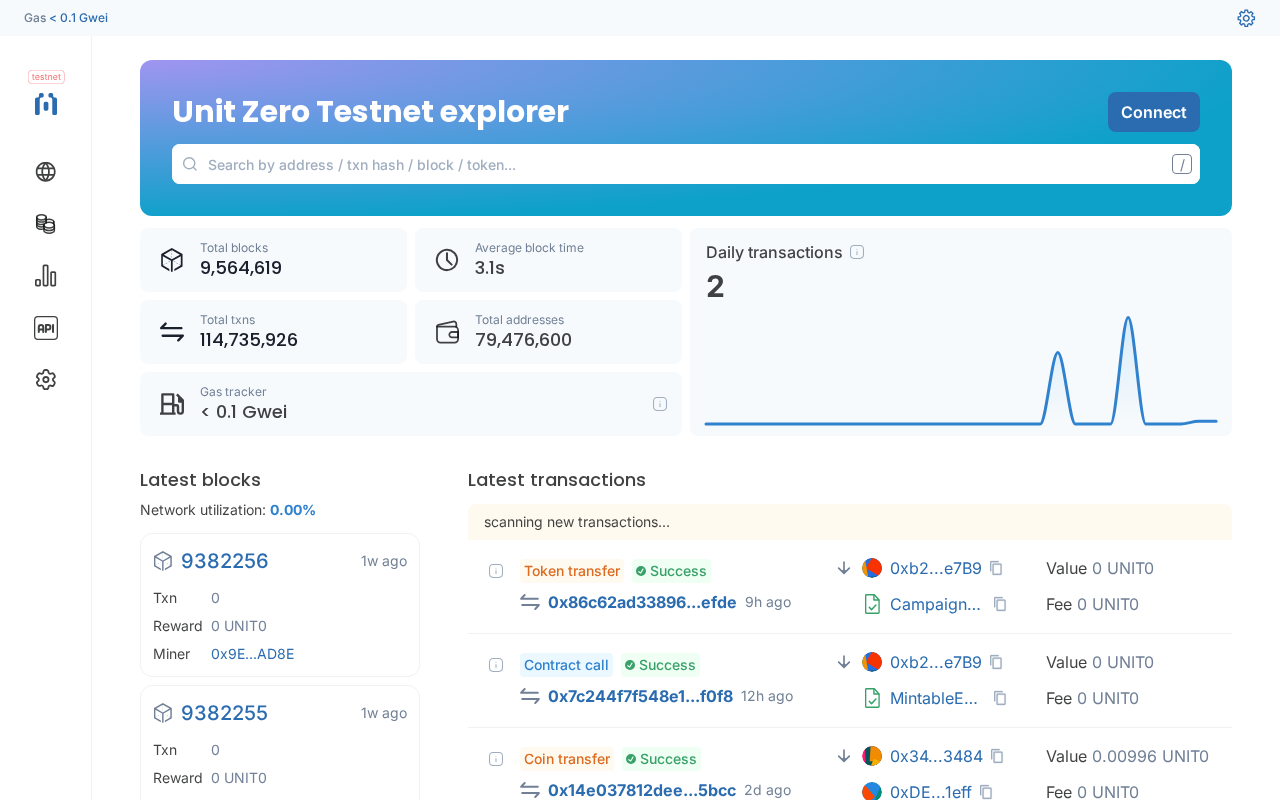Open address 0xDE...1eff
This screenshot has height=800, width=1280.
click(x=931, y=792)
